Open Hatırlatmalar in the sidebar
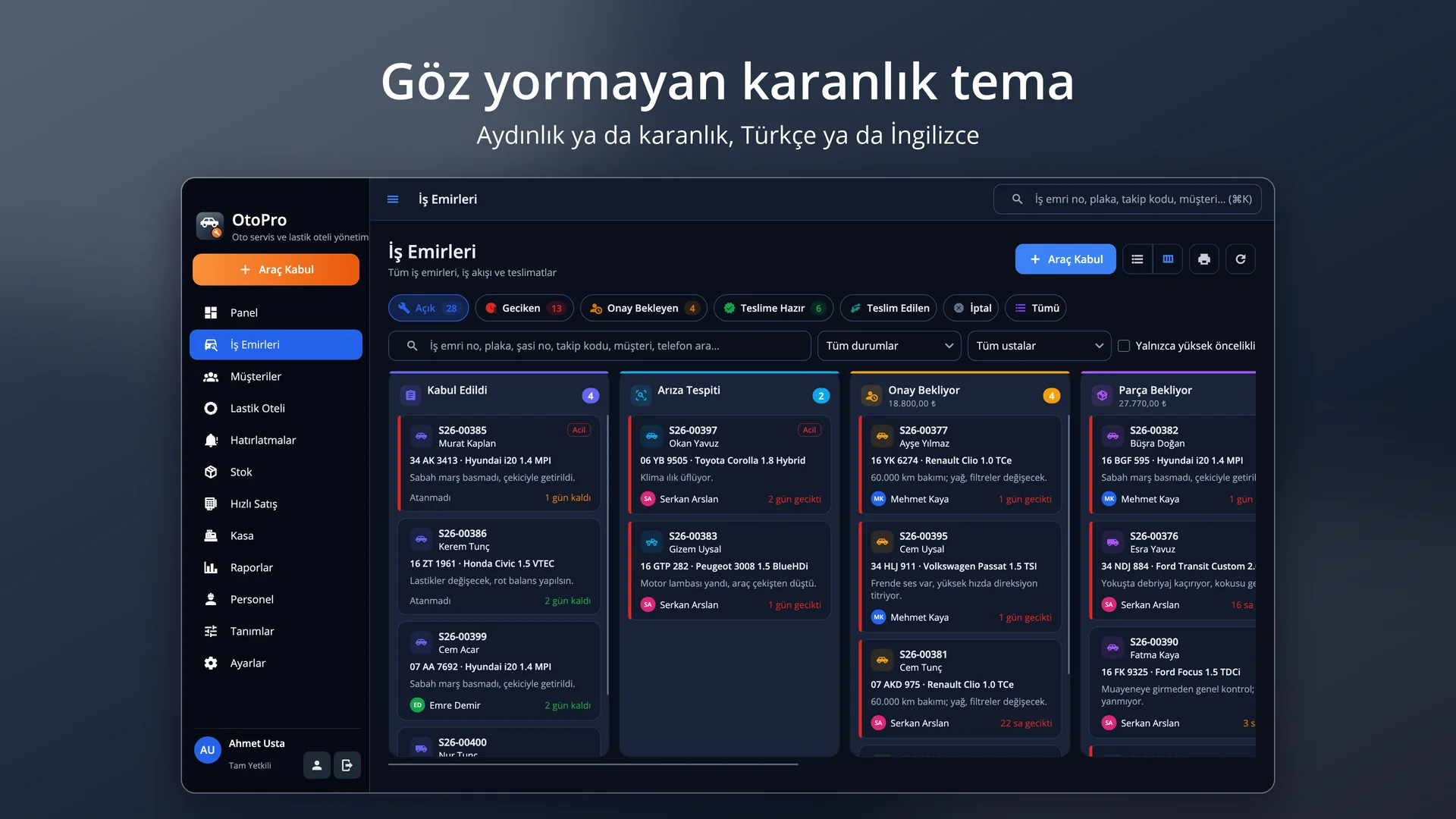This screenshot has height=819, width=1456. coord(276,440)
